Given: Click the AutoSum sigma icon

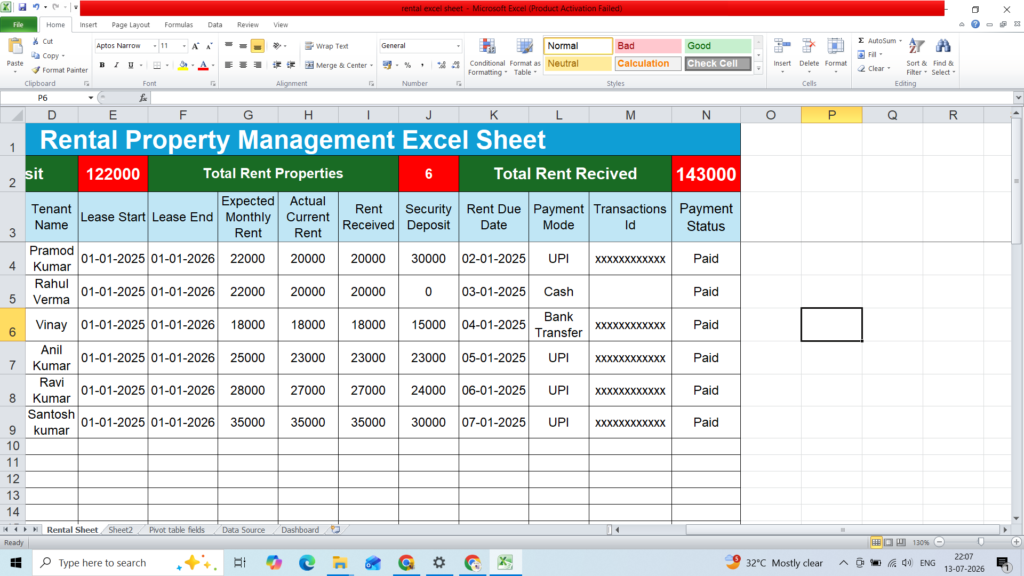Looking at the screenshot, I should (x=861, y=40).
